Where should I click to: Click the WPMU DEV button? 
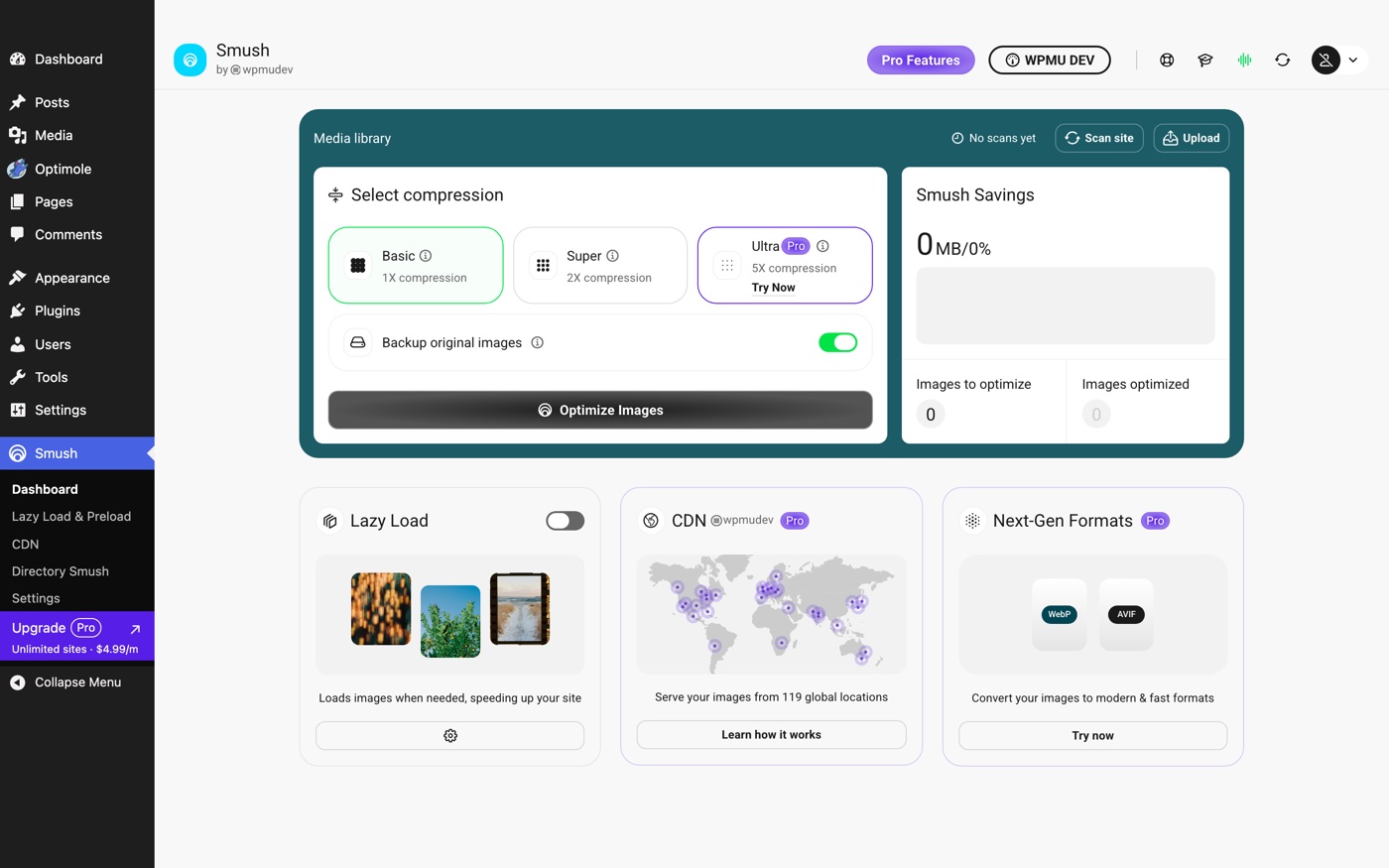click(1050, 61)
